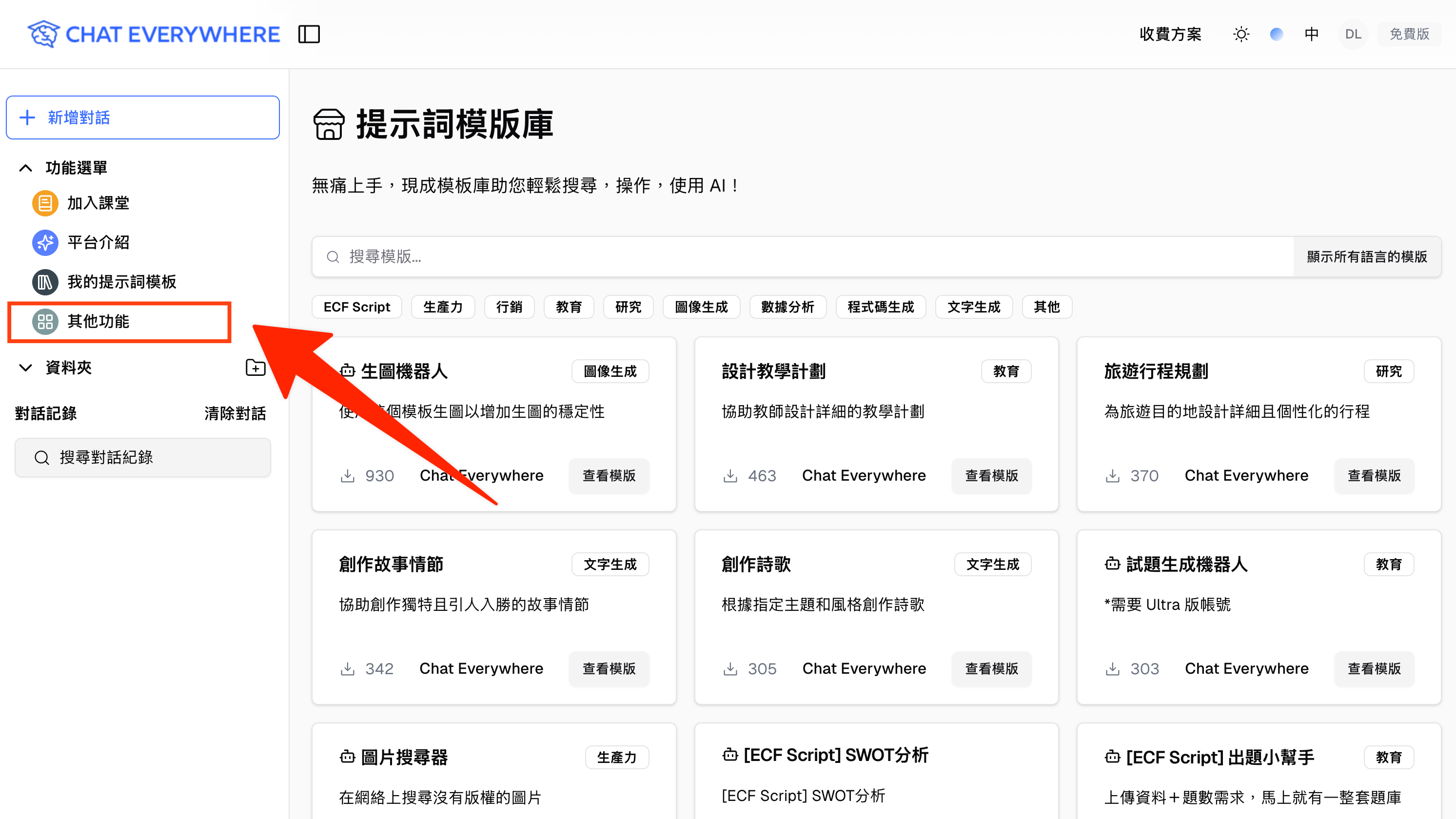Click the 研究 badge on 旅遊行程規劃 card

(1389, 371)
